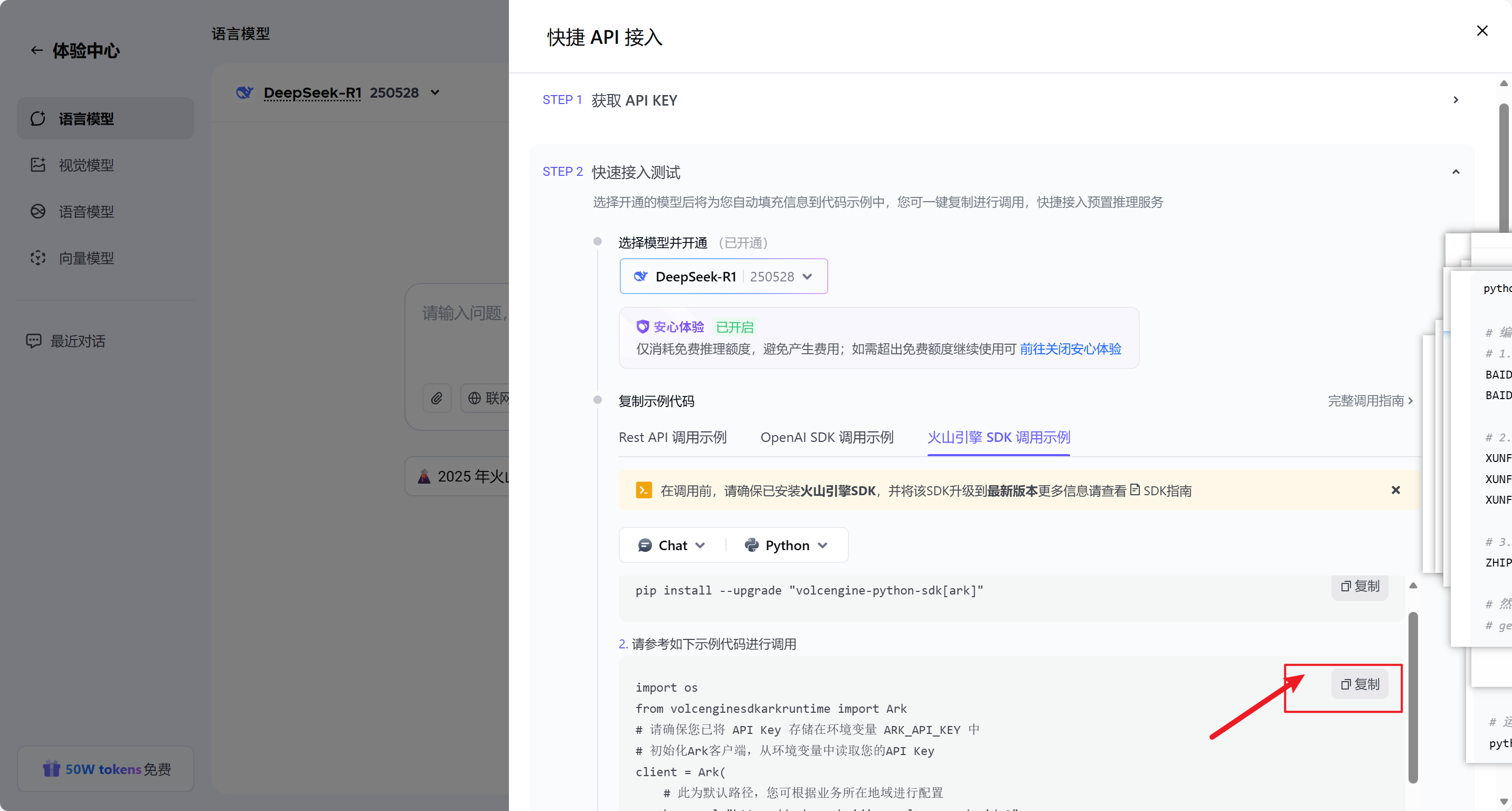This screenshot has width=1512, height=811.
Task: Switch to OpenAI SDK 调用示例 tab
Action: 826,437
